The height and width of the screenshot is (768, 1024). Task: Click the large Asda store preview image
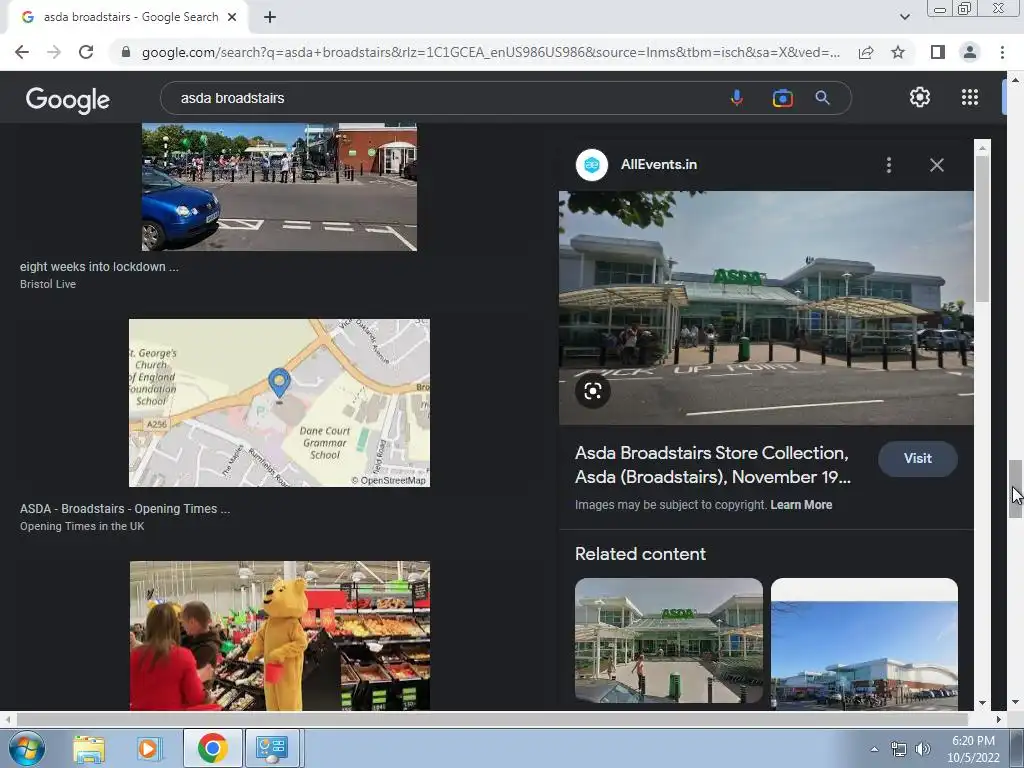[x=766, y=308]
